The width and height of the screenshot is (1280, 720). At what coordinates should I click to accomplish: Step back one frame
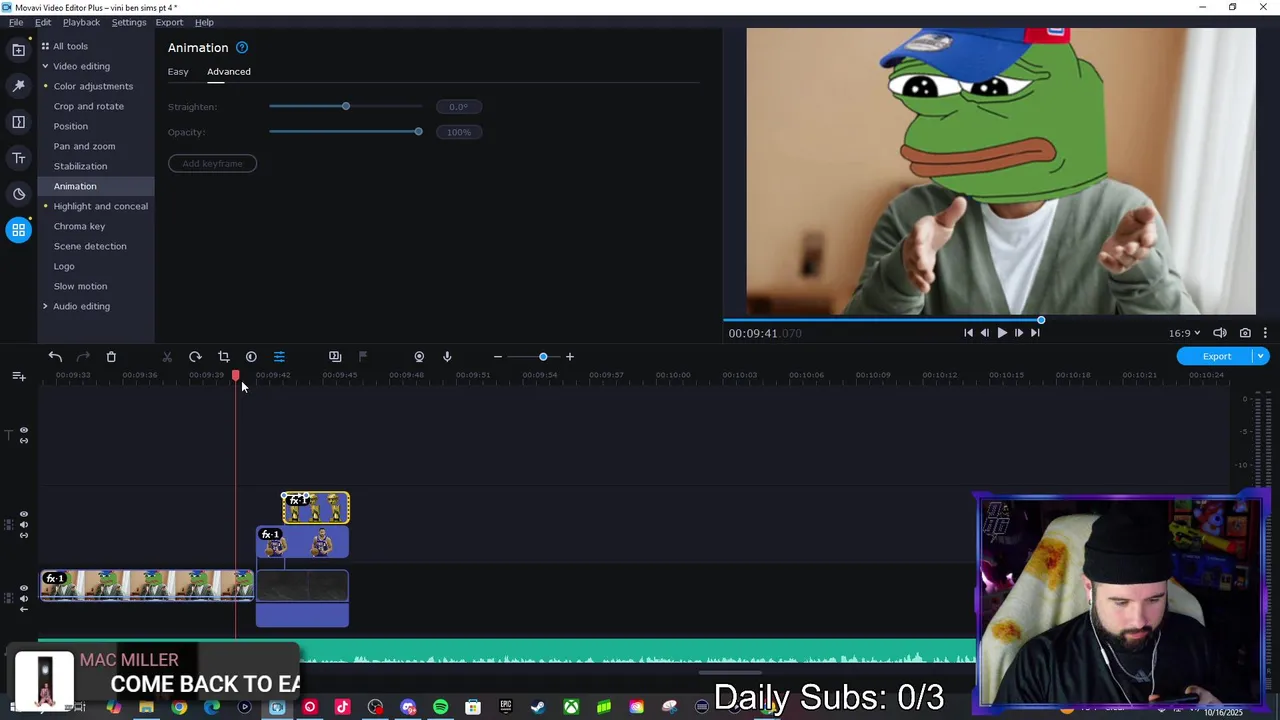(x=985, y=333)
